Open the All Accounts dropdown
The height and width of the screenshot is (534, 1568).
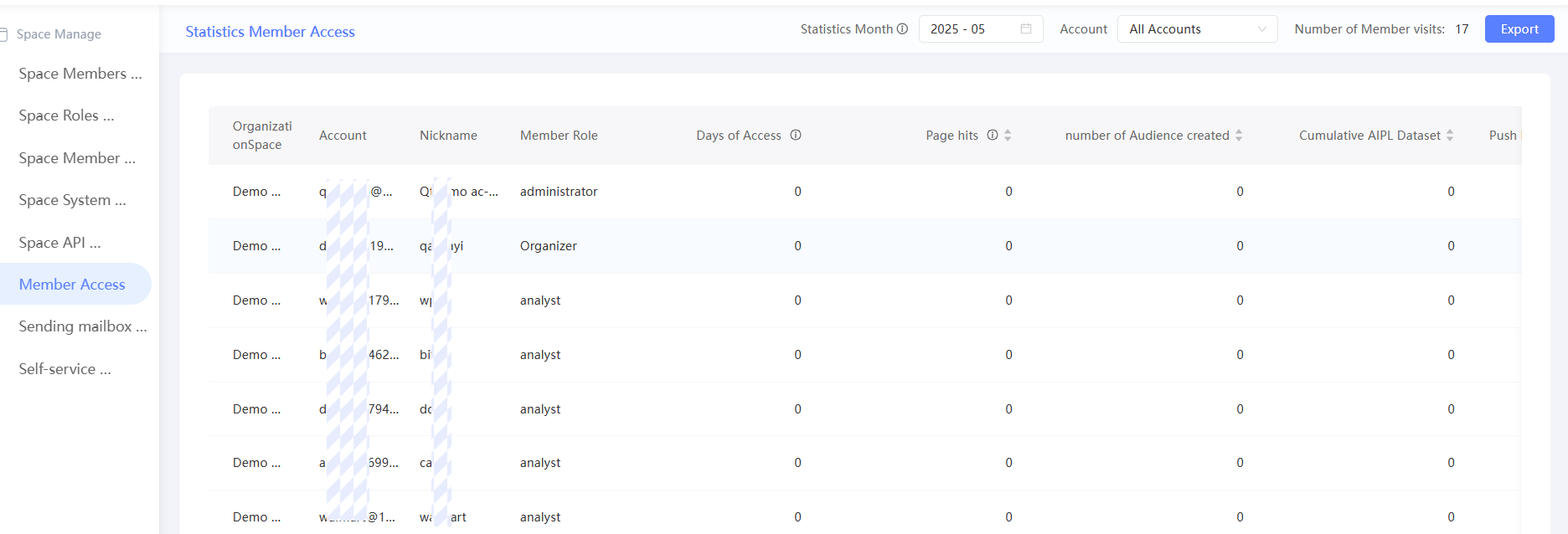point(1197,29)
